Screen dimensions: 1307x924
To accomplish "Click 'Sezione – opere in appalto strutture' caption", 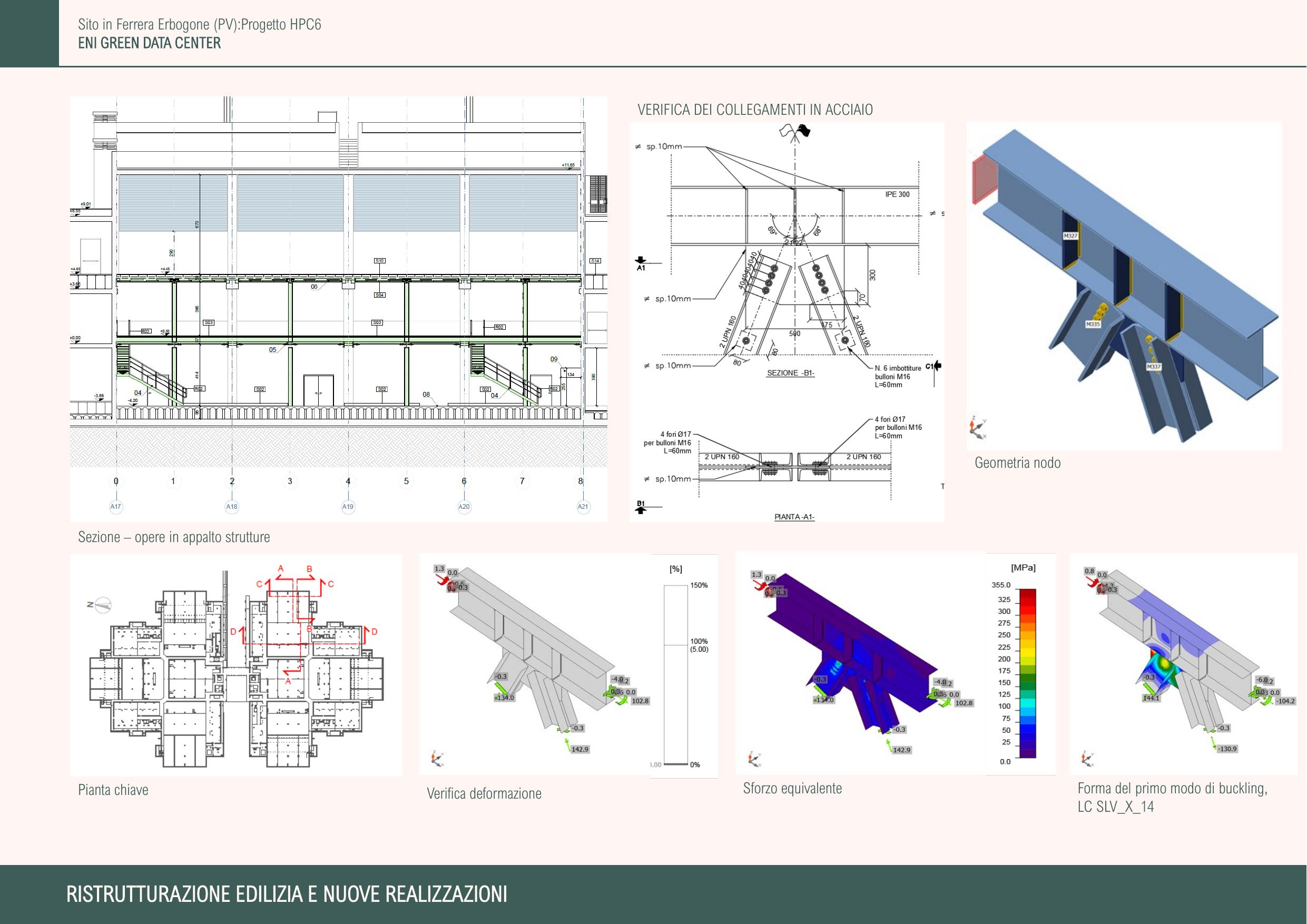I will click(174, 537).
